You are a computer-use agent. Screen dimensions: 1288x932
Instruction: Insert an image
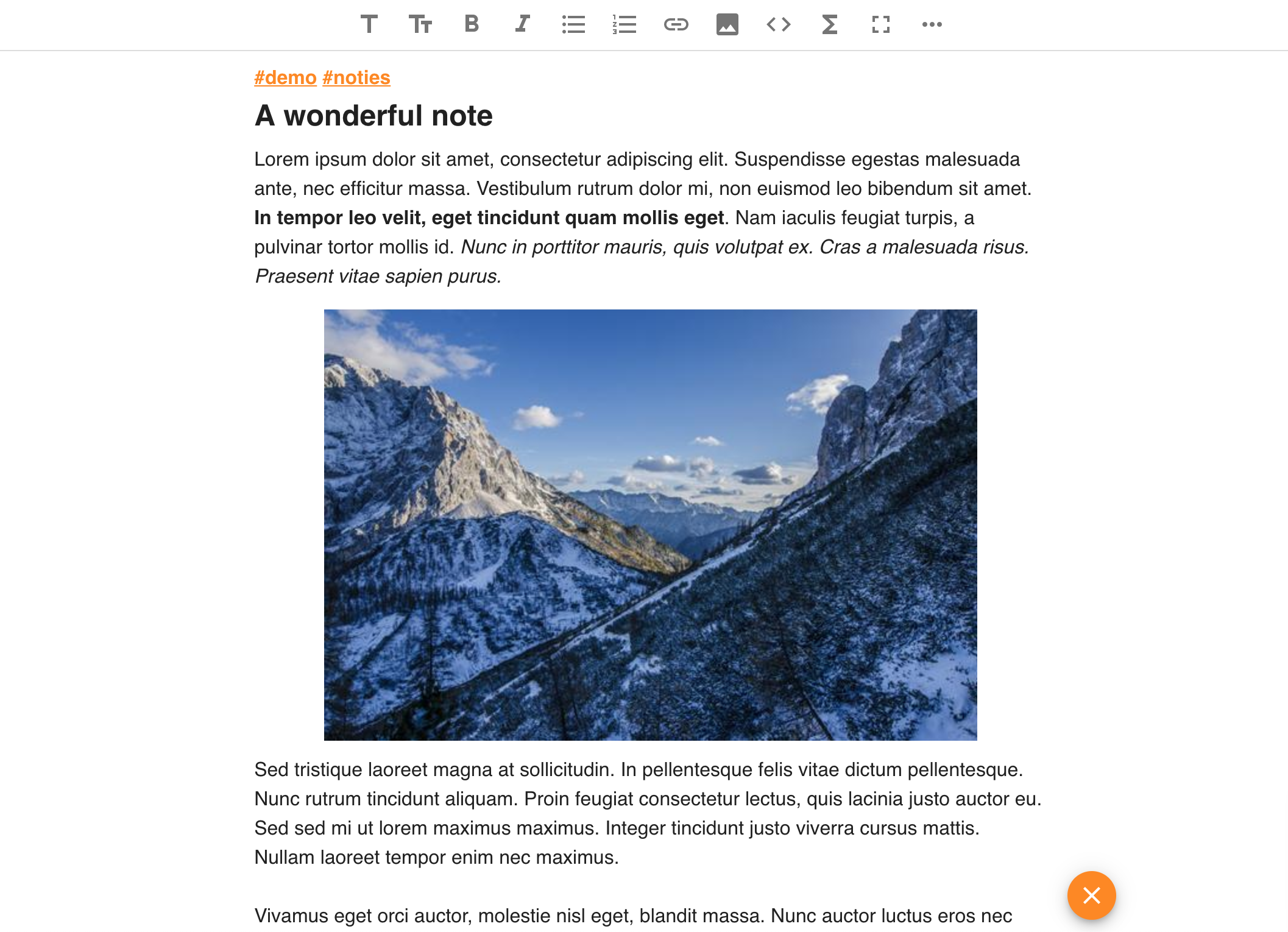point(727,24)
